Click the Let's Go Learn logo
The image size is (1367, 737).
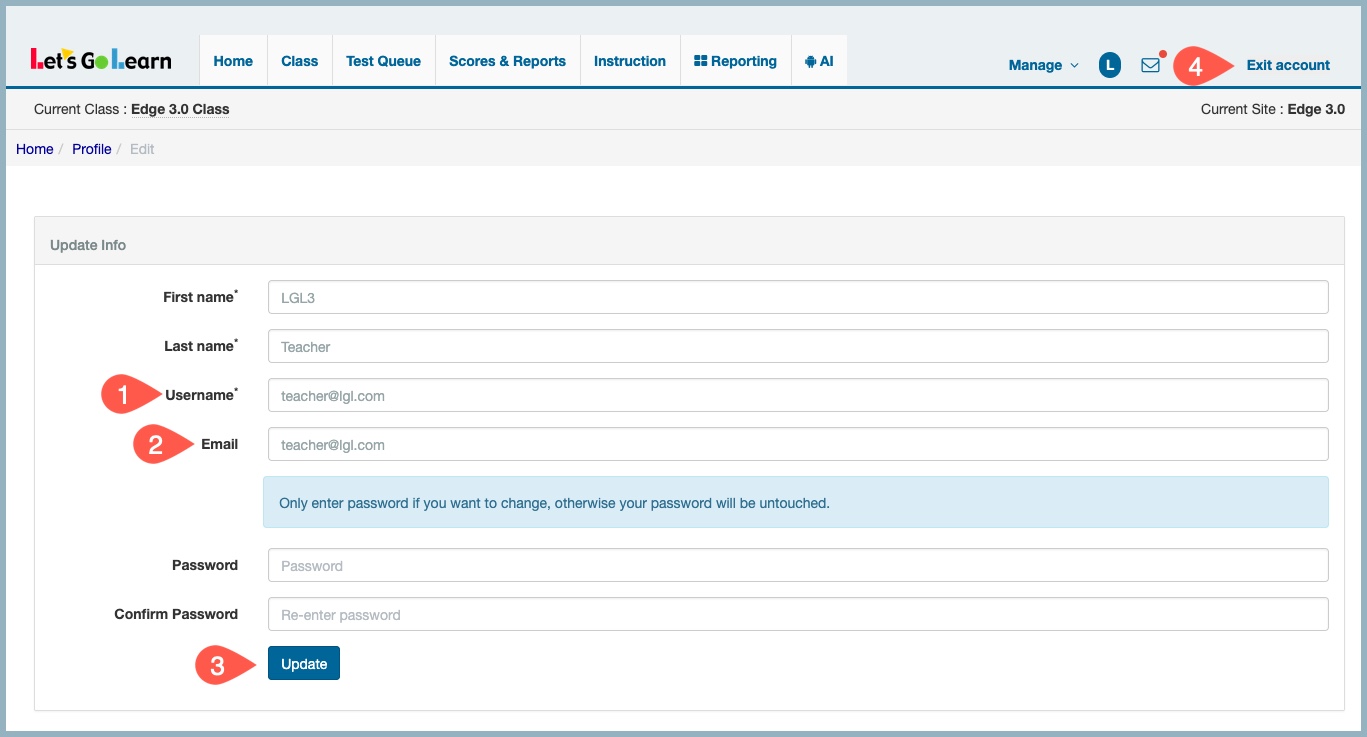click(101, 61)
